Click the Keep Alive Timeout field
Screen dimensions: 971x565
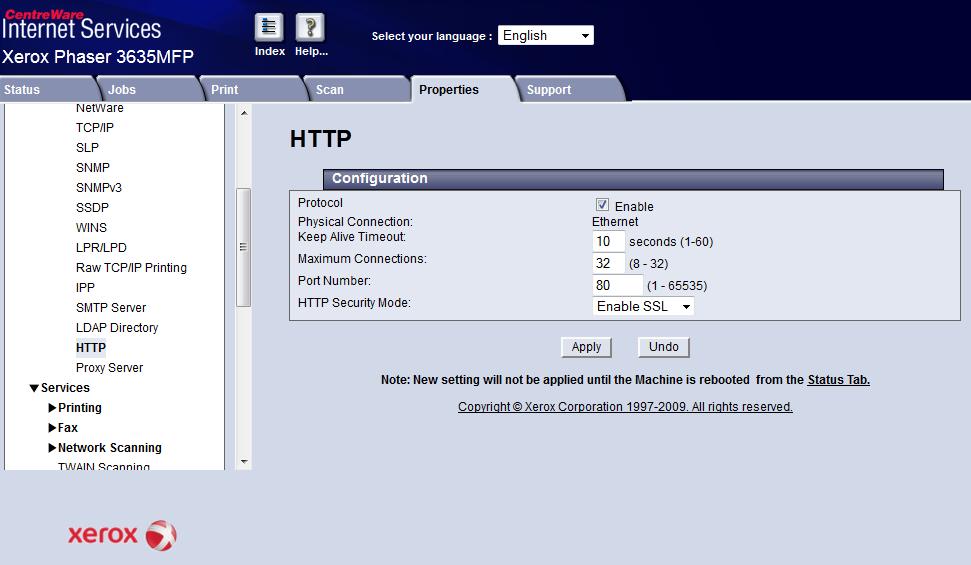(x=608, y=241)
